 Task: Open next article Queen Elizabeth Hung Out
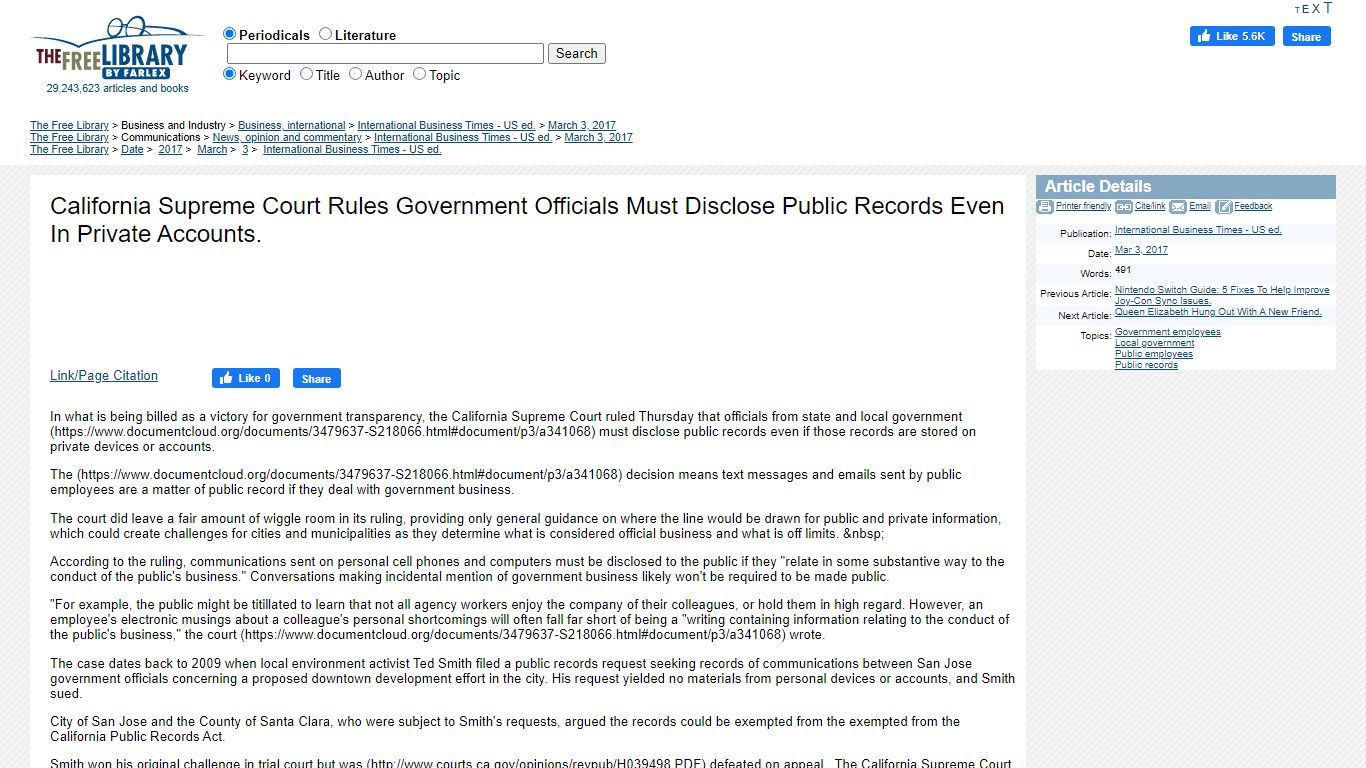1218,312
